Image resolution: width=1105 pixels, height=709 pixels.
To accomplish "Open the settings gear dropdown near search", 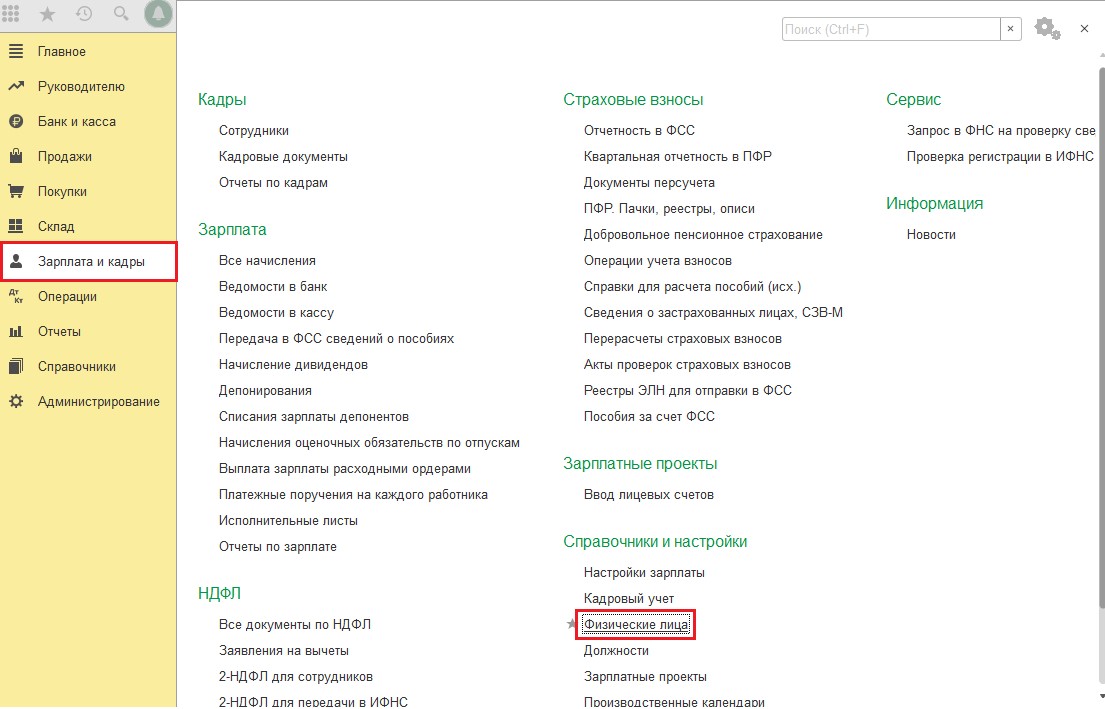I will 1047,29.
